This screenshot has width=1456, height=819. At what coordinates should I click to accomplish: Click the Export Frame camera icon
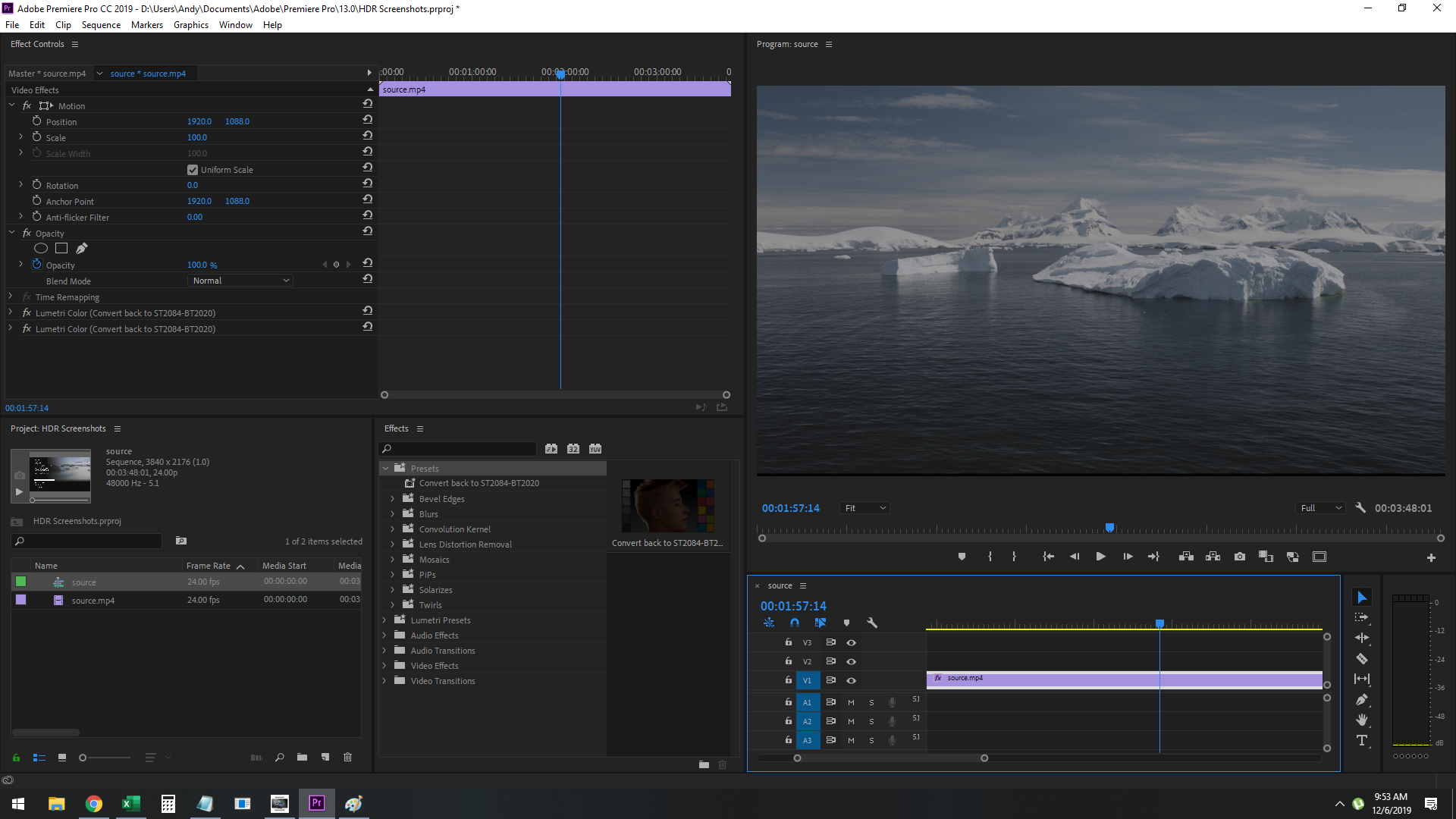click(x=1239, y=557)
